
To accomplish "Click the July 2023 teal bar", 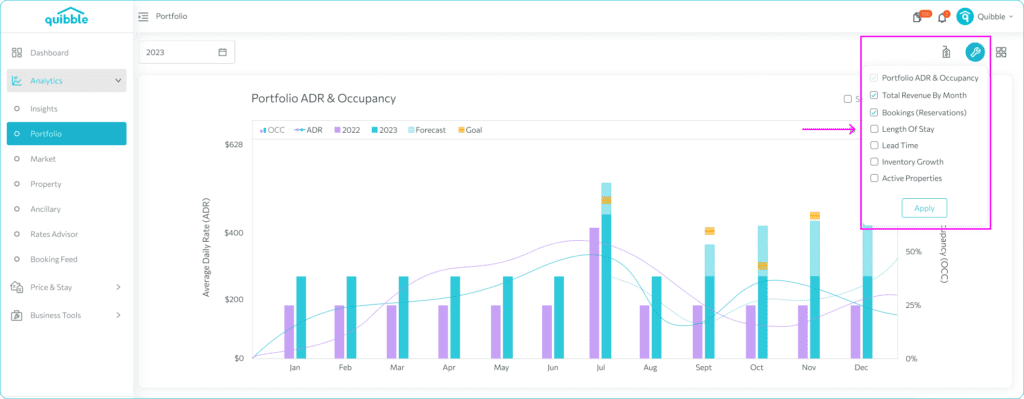I will point(606,286).
